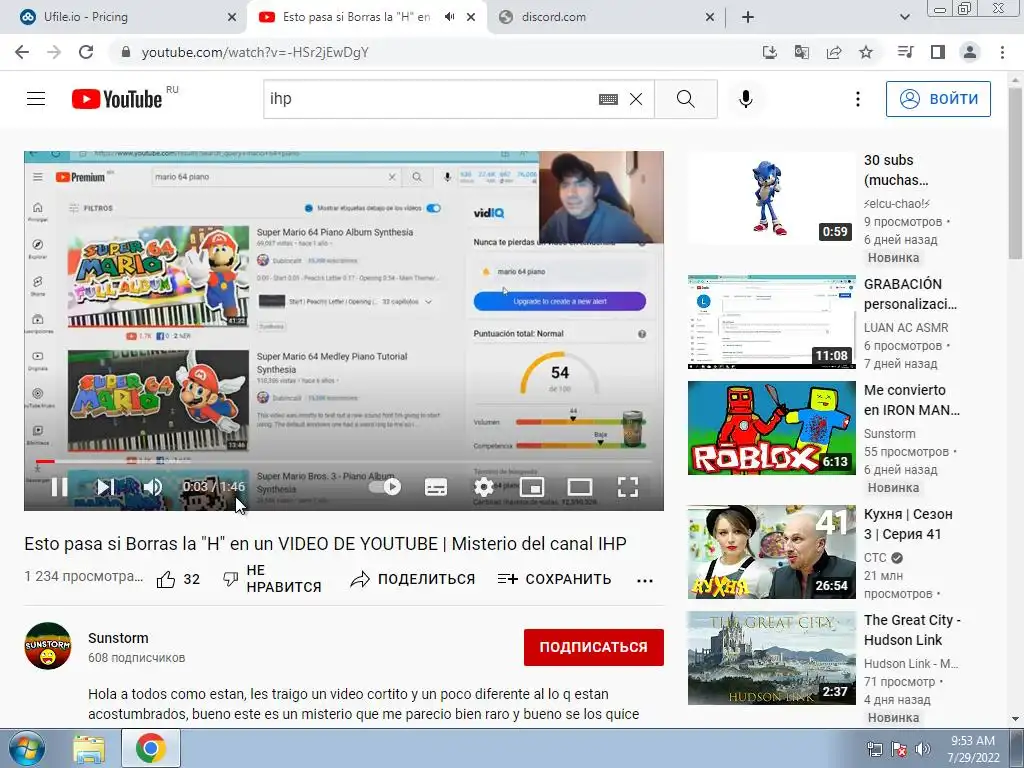Open Sunstorm channel avatar
This screenshot has width=1024, height=768.
coord(48,646)
